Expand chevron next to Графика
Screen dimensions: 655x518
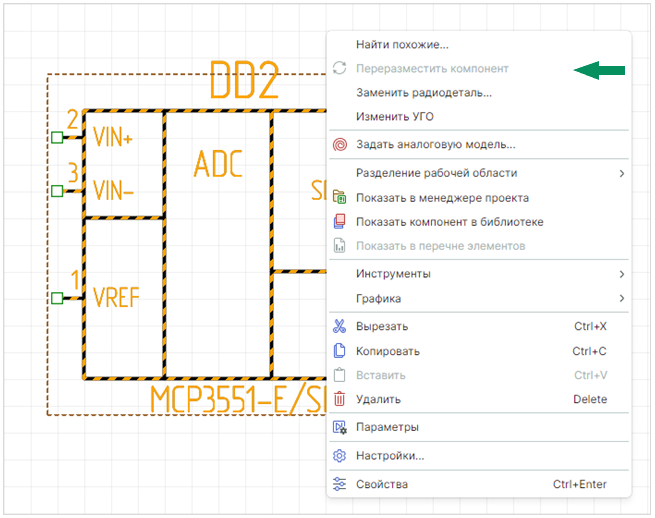click(622, 298)
